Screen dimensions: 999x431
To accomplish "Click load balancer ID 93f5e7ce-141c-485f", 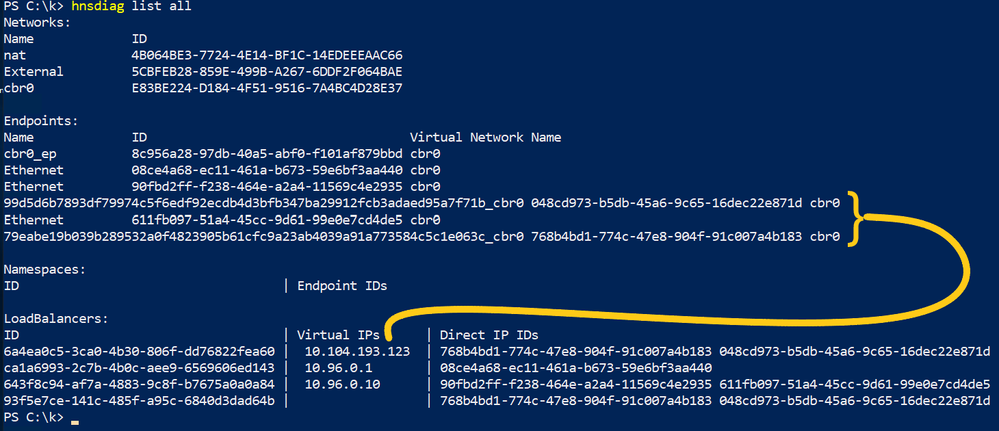I will click(138, 401).
